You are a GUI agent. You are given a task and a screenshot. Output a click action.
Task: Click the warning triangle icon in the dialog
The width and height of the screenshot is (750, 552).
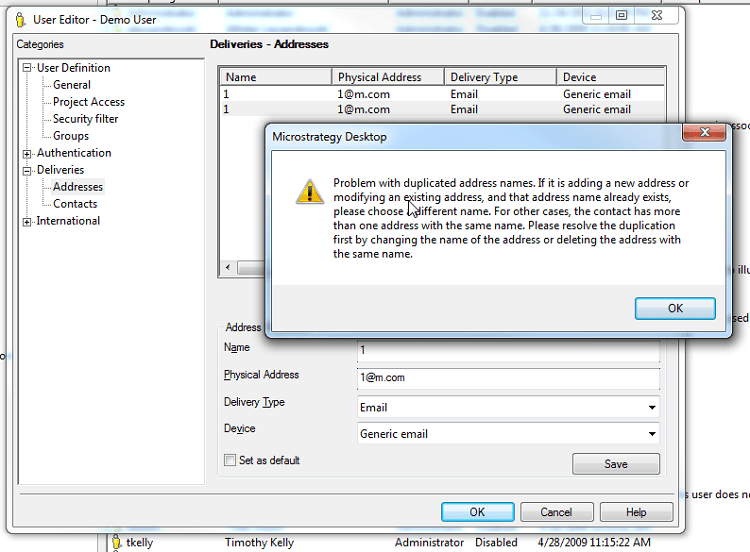pos(310,191)
